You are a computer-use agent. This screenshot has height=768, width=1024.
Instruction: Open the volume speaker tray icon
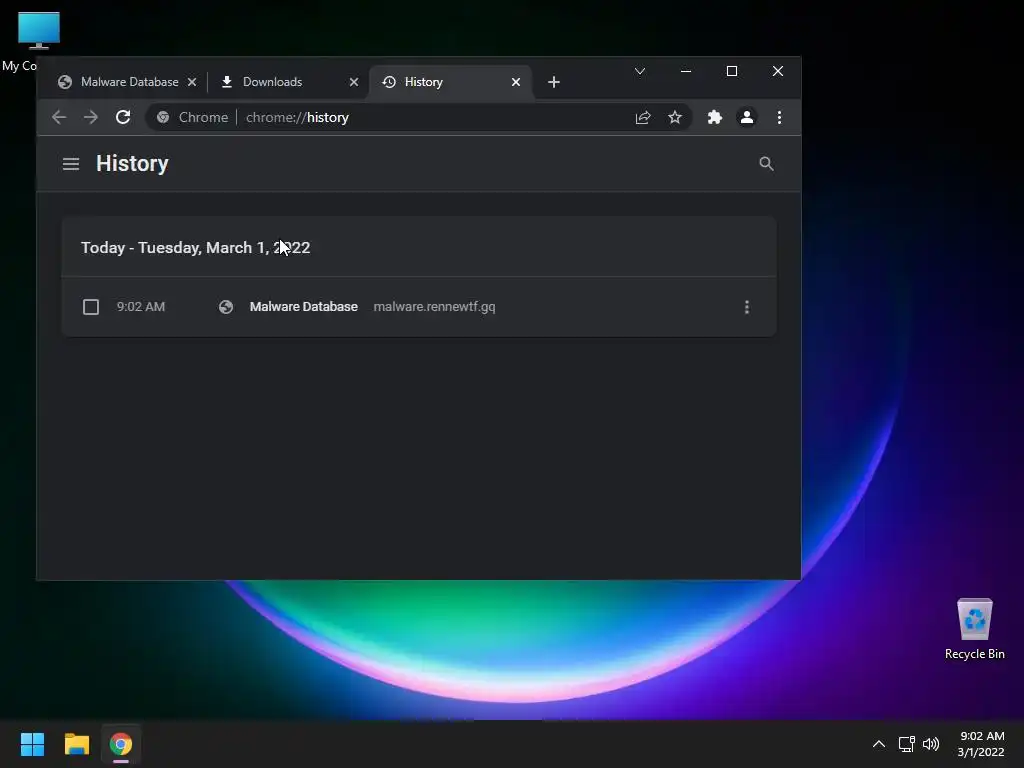[931, 744]
